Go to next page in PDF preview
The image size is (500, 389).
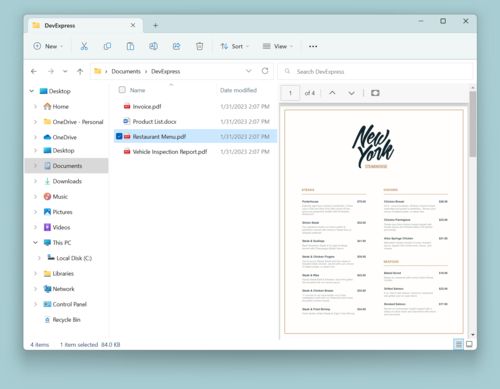pos(351,93)
